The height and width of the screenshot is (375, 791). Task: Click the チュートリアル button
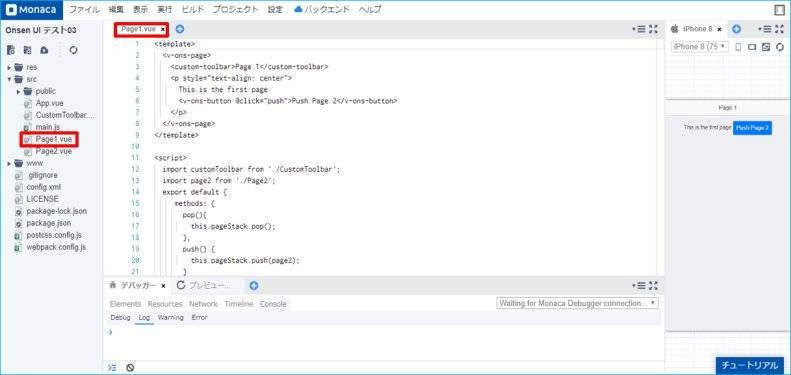coord(750,365)
